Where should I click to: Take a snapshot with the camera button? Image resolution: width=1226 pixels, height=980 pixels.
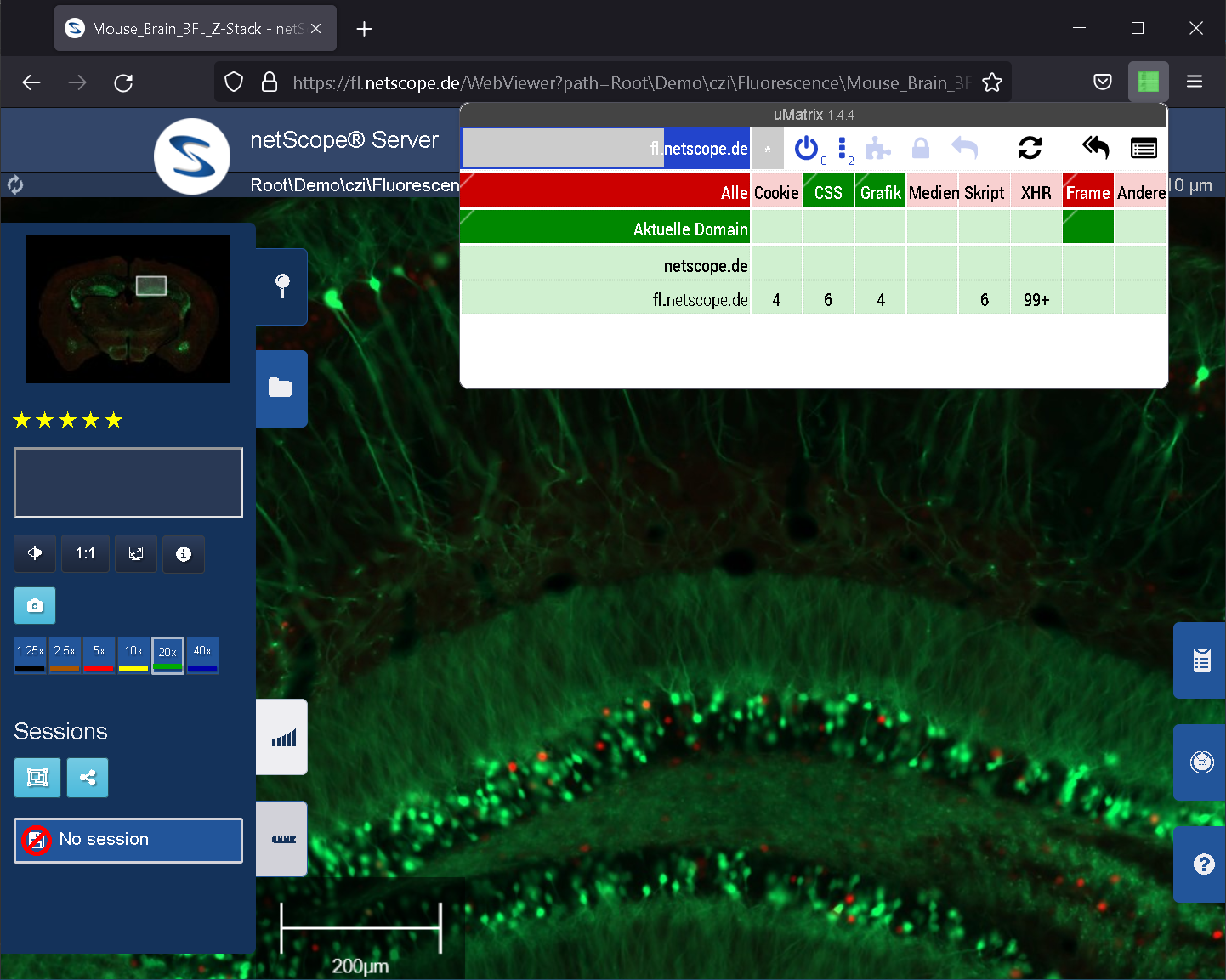(35, 606)
